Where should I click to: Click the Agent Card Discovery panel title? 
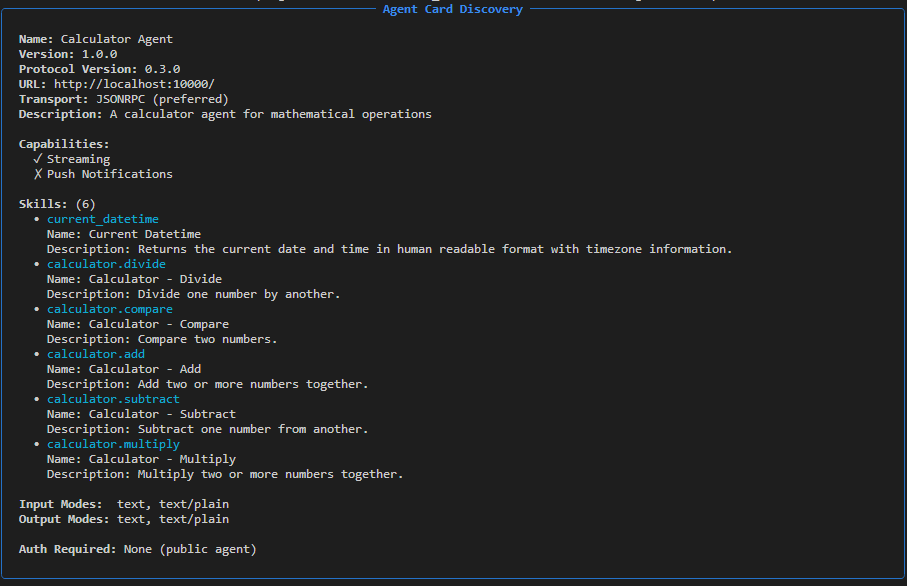click(452, 9)
